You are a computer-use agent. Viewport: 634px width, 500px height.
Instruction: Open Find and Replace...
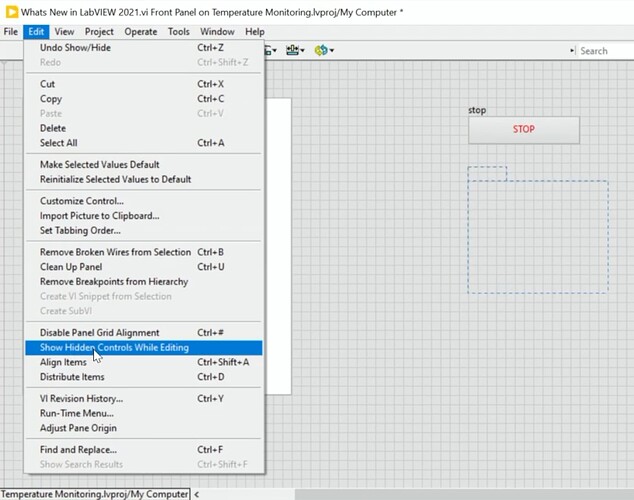(144, 450)
